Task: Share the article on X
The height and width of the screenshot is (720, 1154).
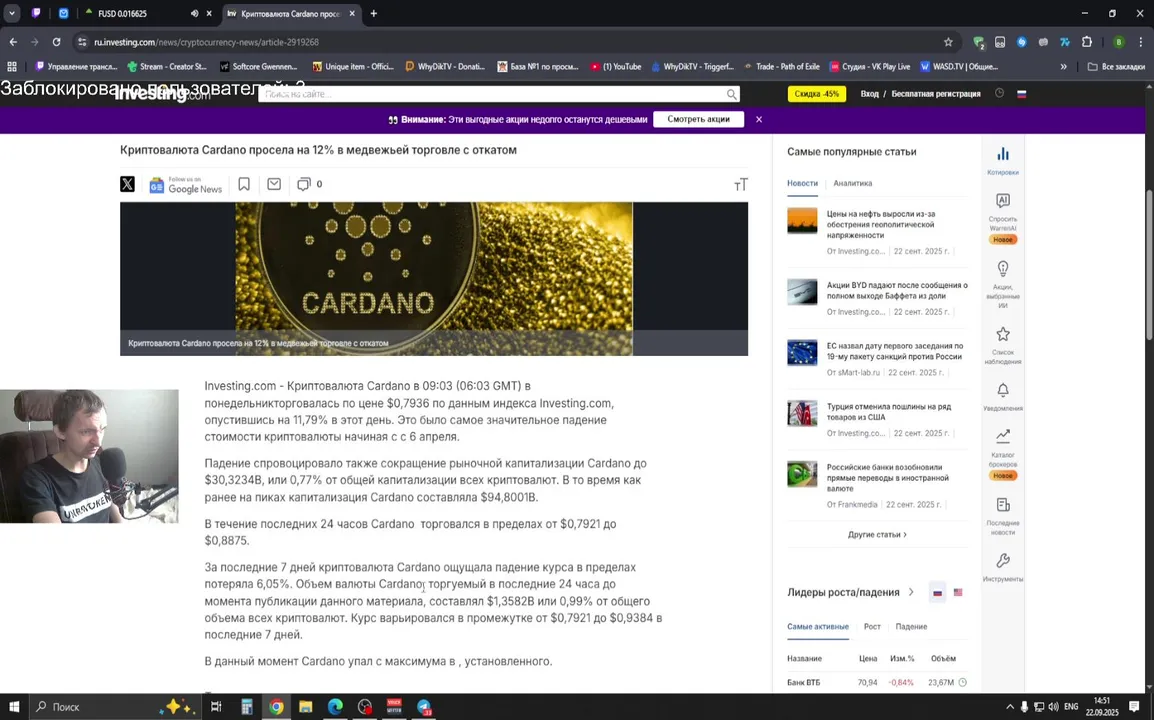Action: pyautogui.click(x=127, y=184)
